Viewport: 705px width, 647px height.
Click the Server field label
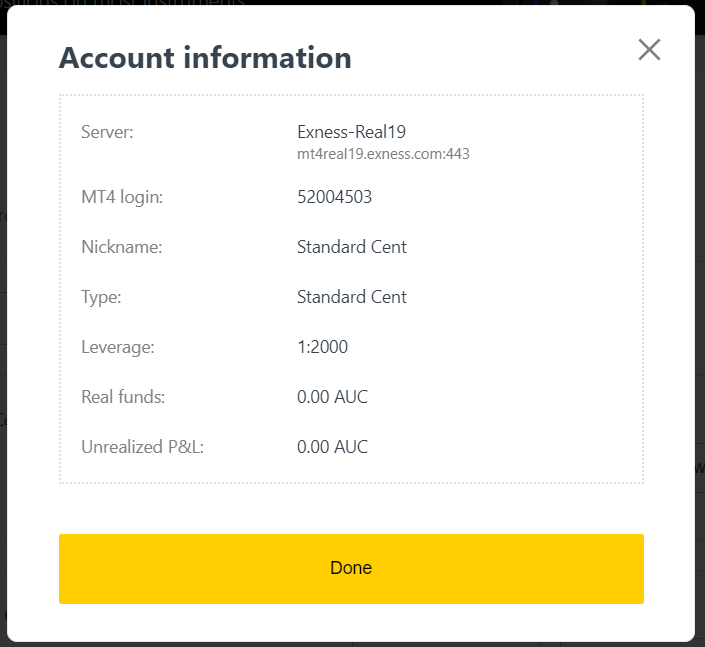(x=107, y=132)
